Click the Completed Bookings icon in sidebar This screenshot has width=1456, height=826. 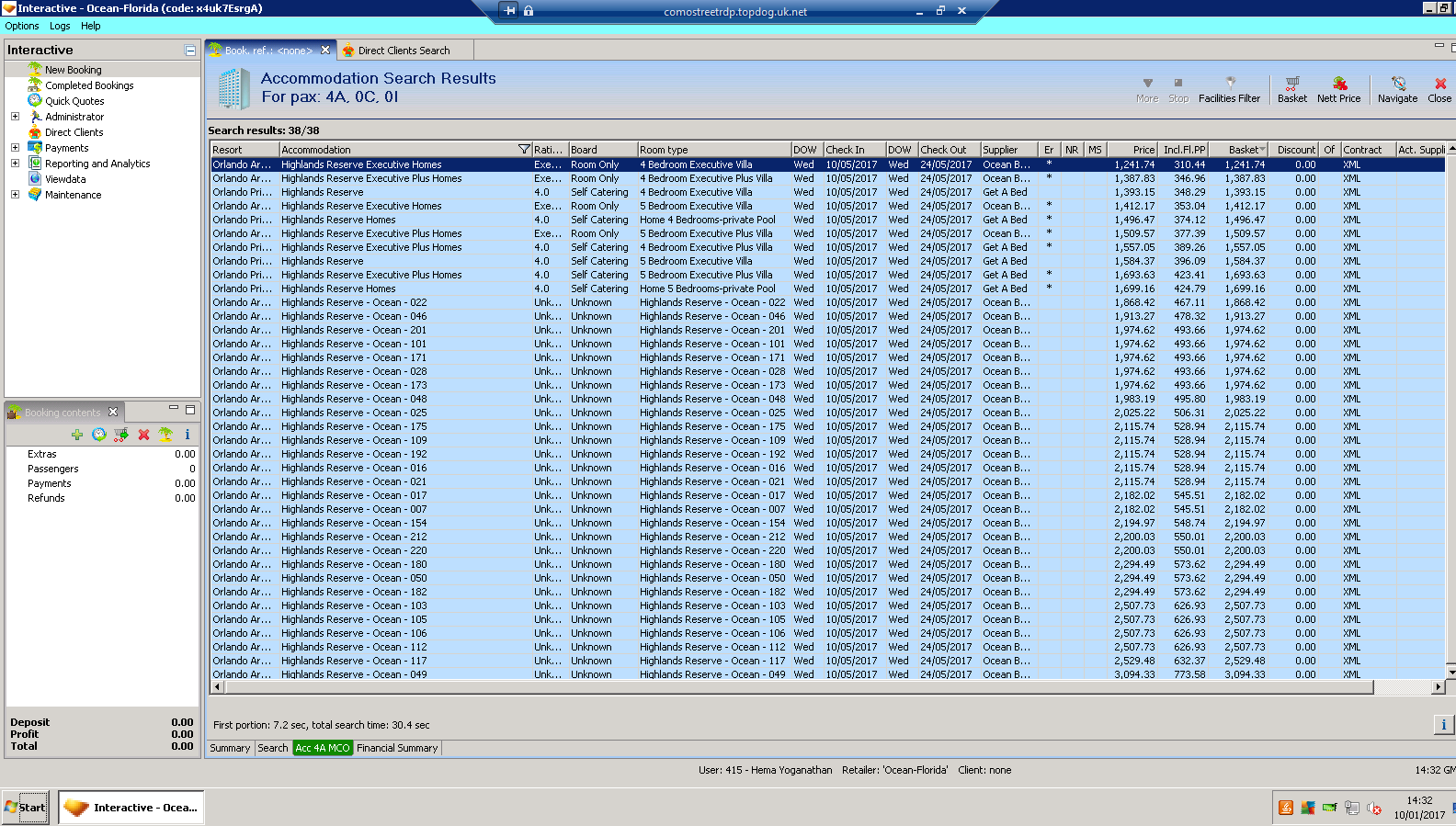(x=35, y=85)
